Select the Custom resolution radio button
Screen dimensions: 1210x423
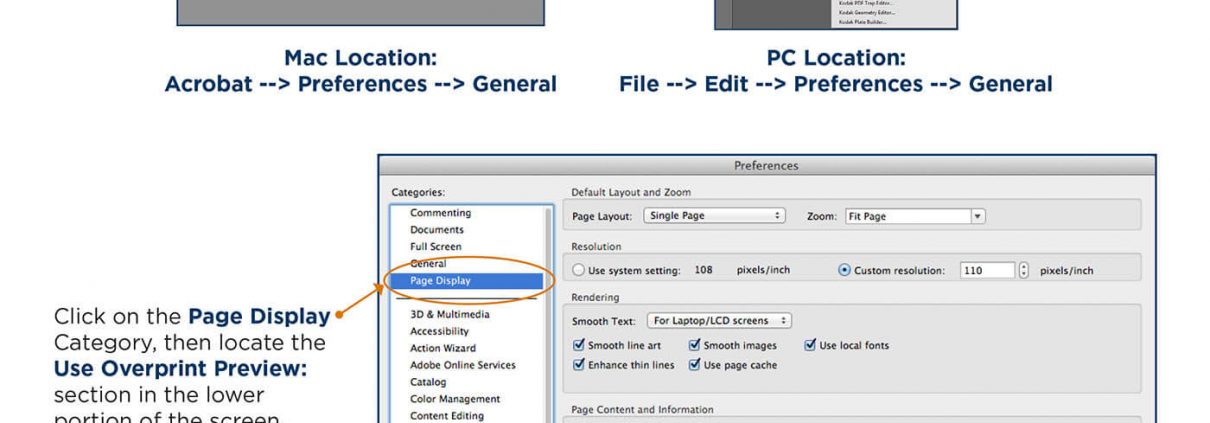[x=844, y=270]
